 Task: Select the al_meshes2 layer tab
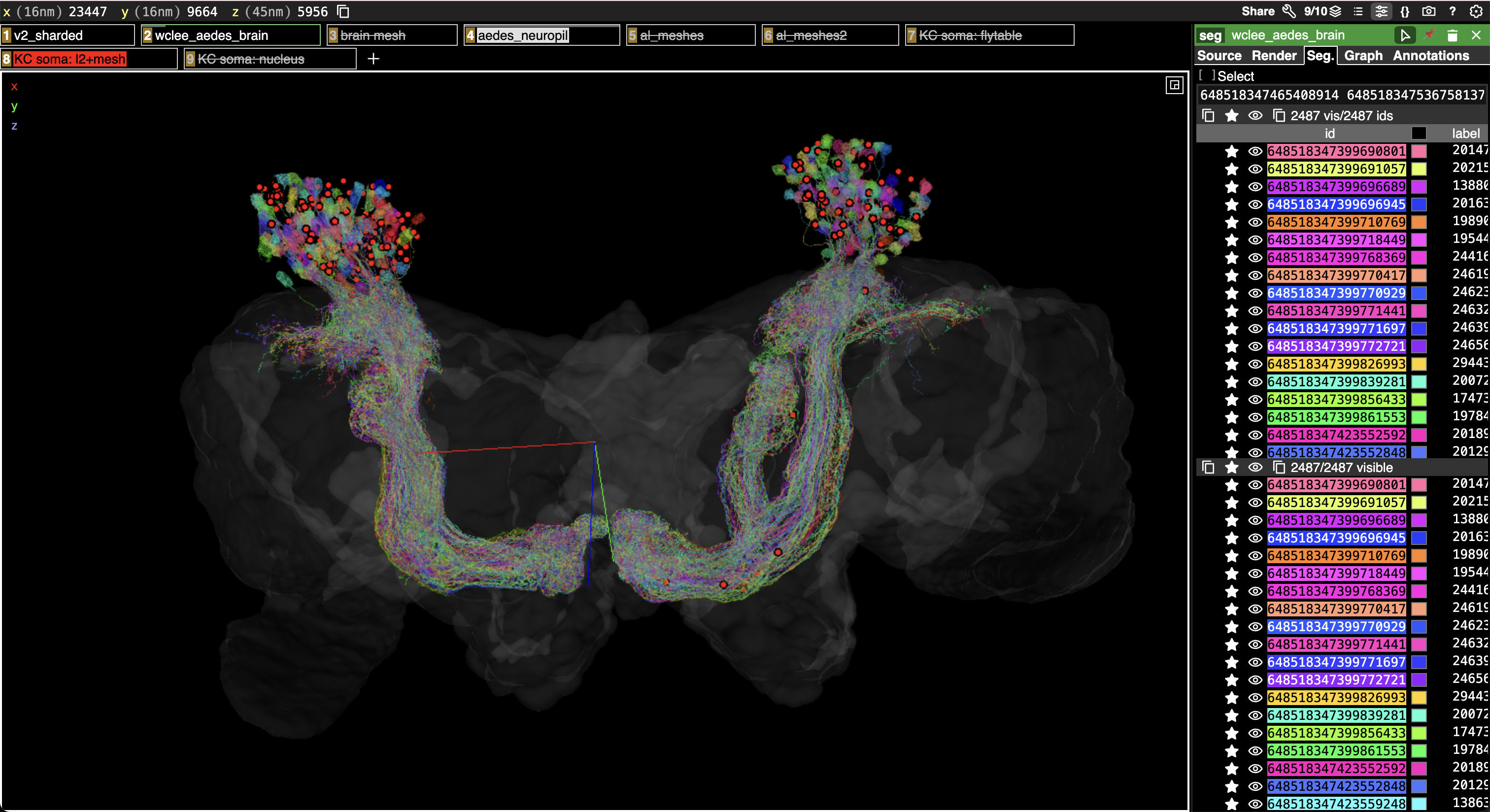[830, 35]
